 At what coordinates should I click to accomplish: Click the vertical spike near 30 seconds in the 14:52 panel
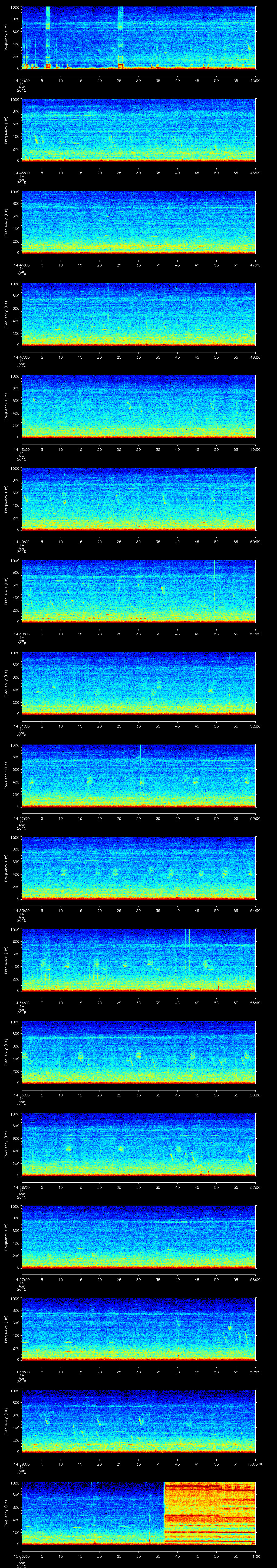140,764
